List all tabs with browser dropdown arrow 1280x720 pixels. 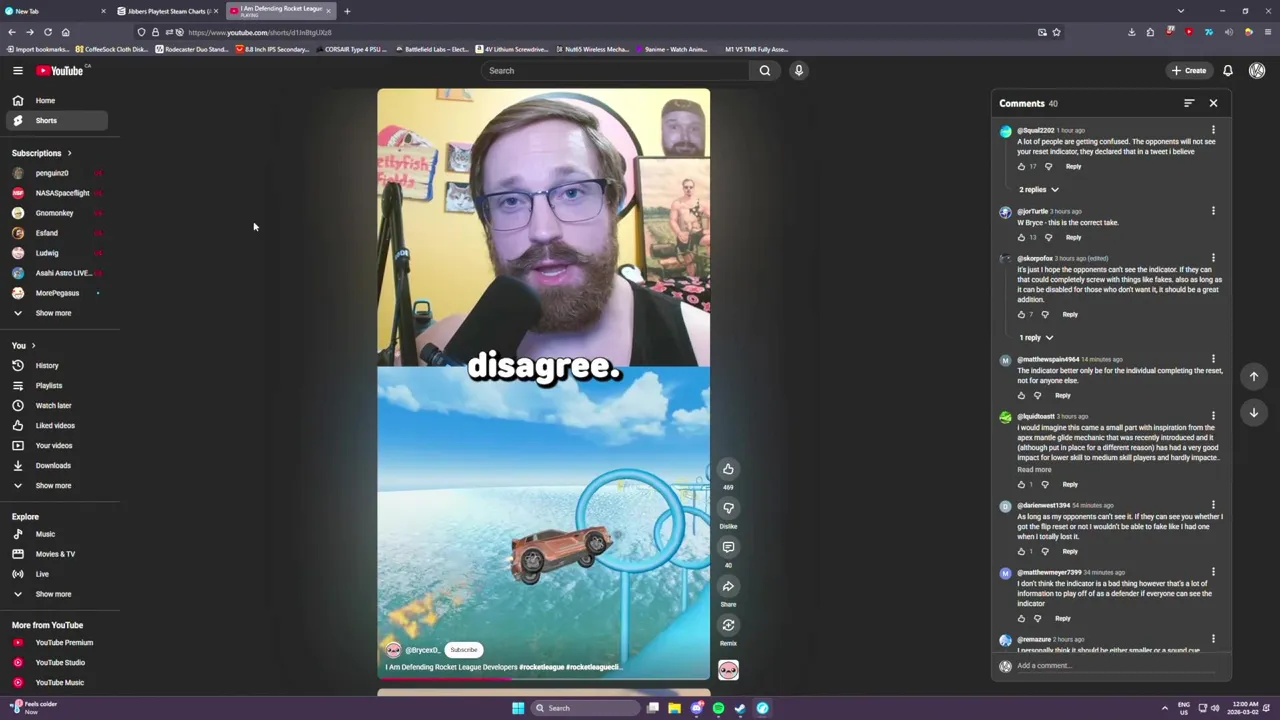(1181, 11)
